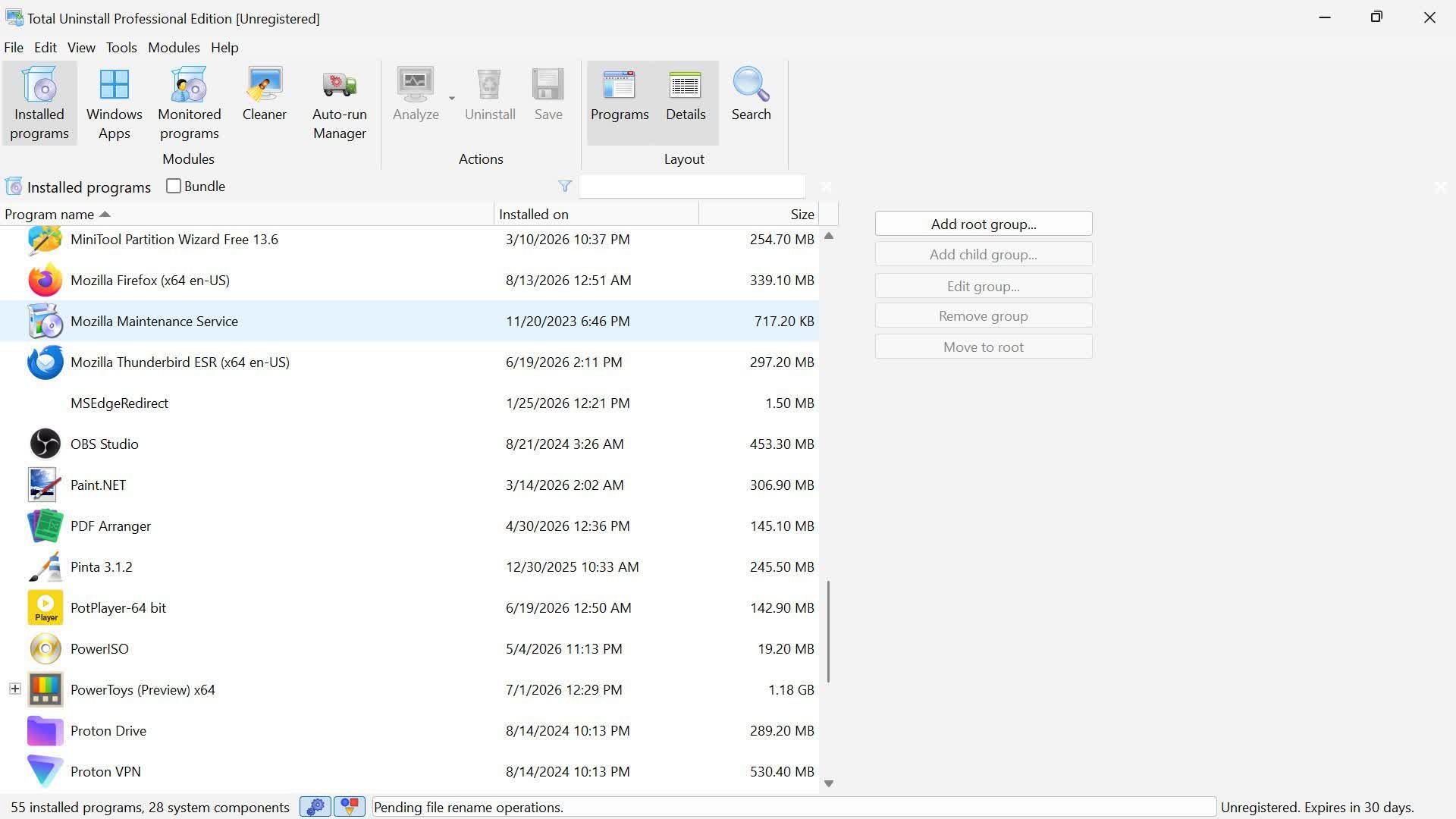Launch the Cleaner module
The image size is (1456, 819).
click(x=265, y=94)
